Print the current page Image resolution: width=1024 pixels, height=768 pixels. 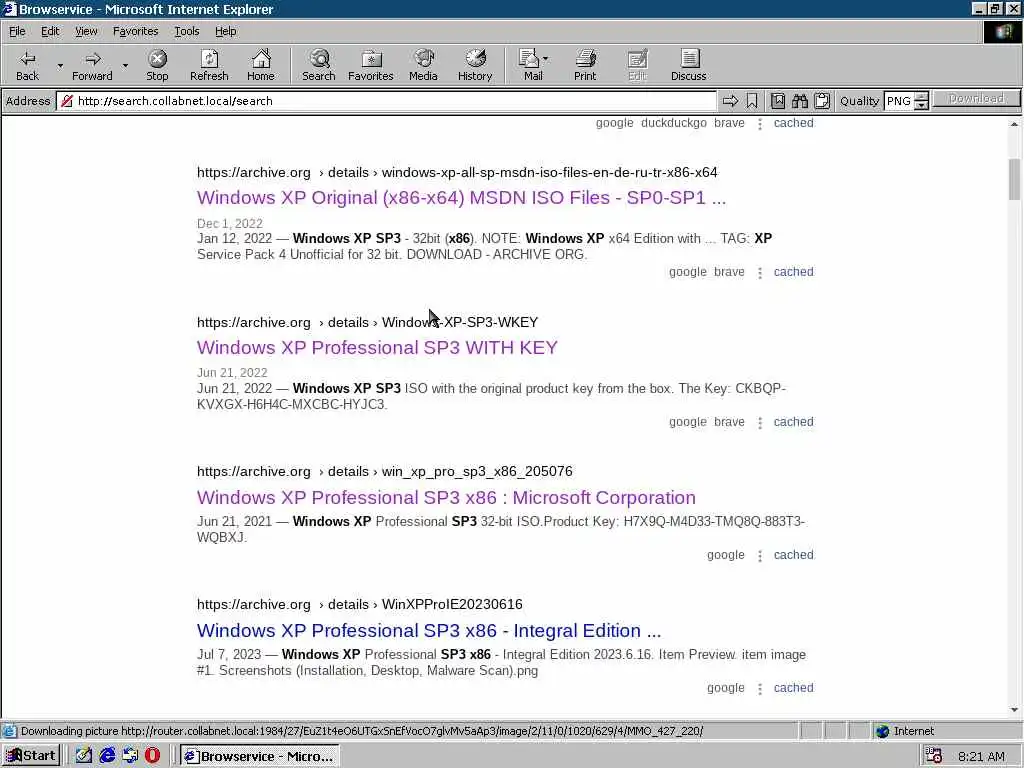point(585,65)
